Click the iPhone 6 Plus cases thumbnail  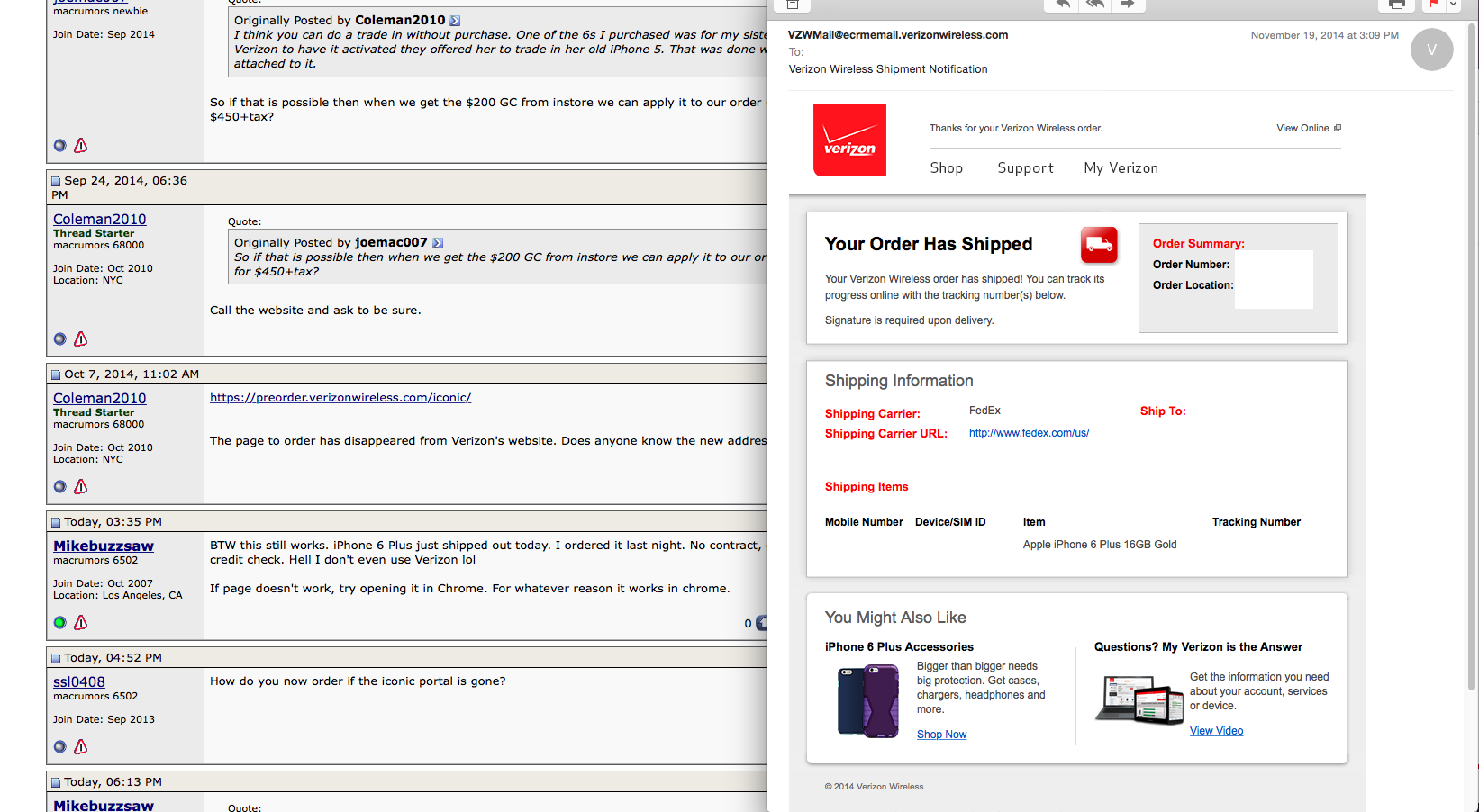(x=867, y=700)
